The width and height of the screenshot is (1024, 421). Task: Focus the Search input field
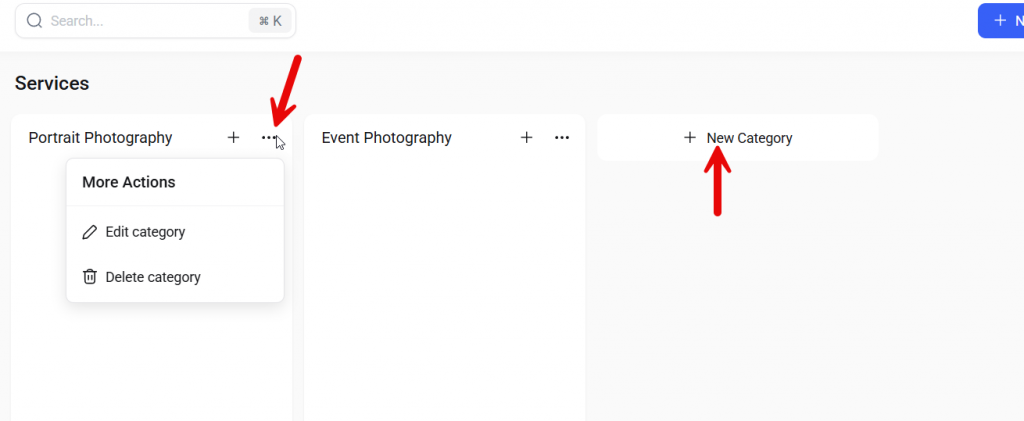[x=140, y=21]
